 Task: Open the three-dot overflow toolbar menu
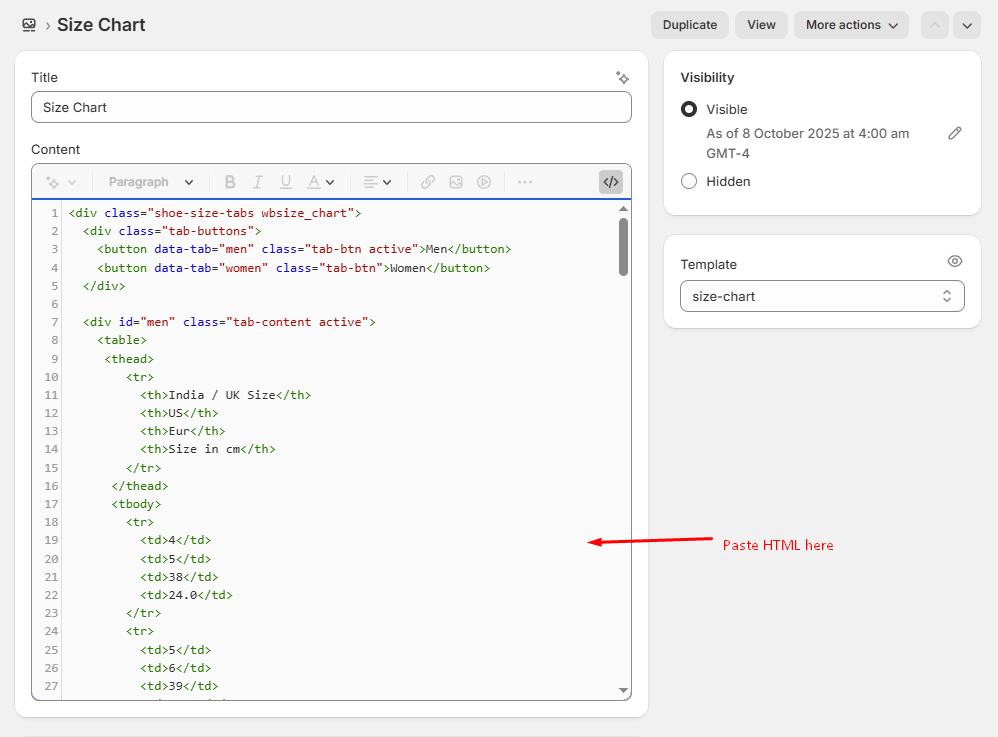point(525,182)
